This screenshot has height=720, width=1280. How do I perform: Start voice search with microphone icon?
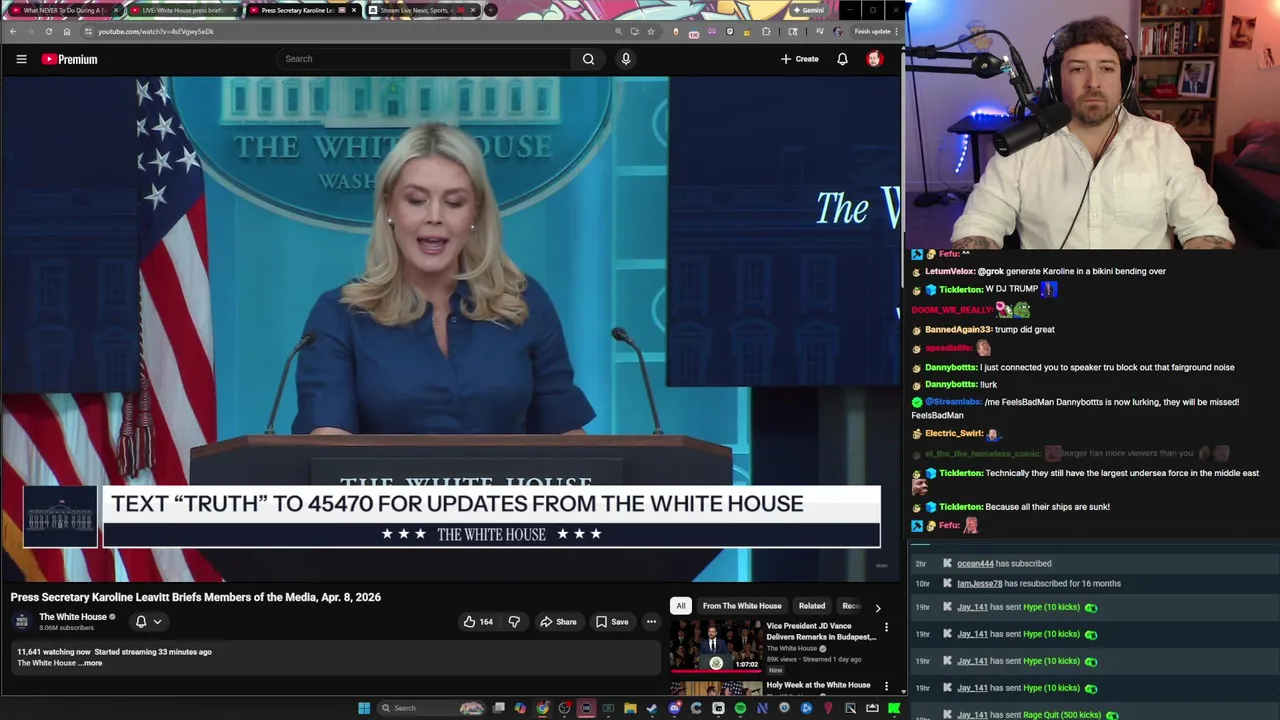click(626, 59)
